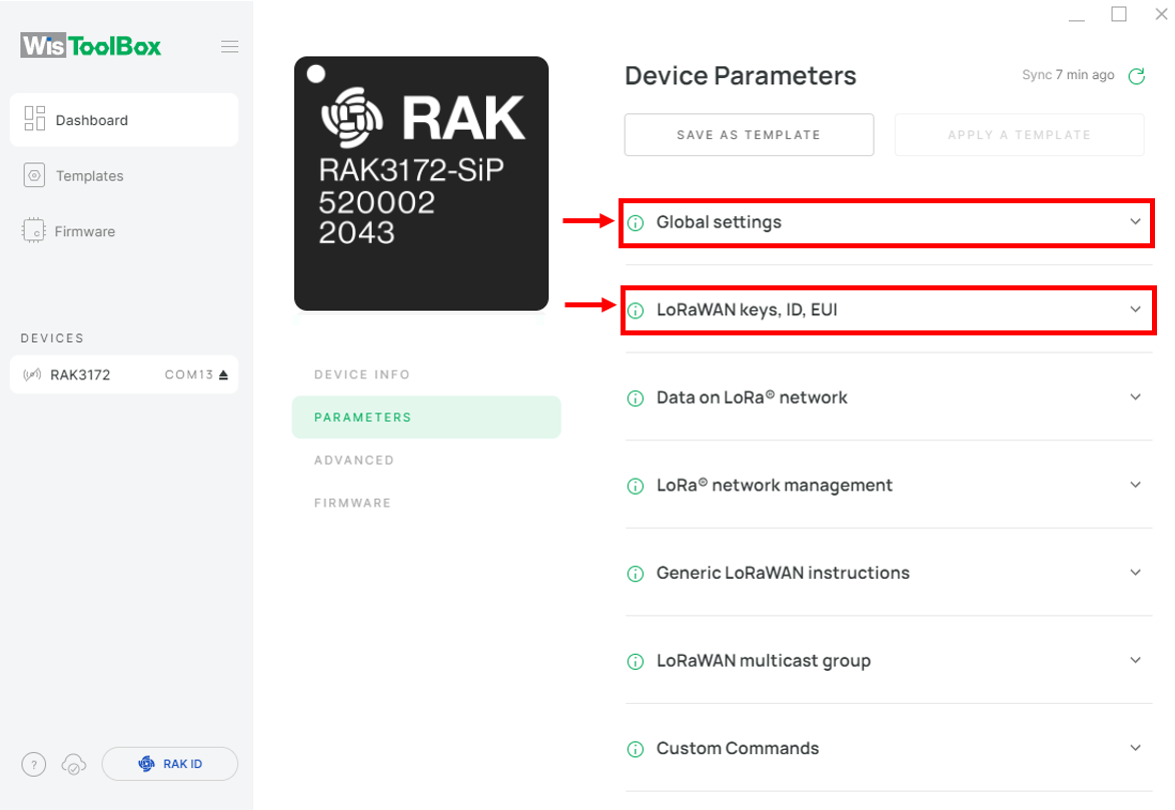Switch to the FIRMWARE device tab

pyautogui.click(x=352, y=503)
